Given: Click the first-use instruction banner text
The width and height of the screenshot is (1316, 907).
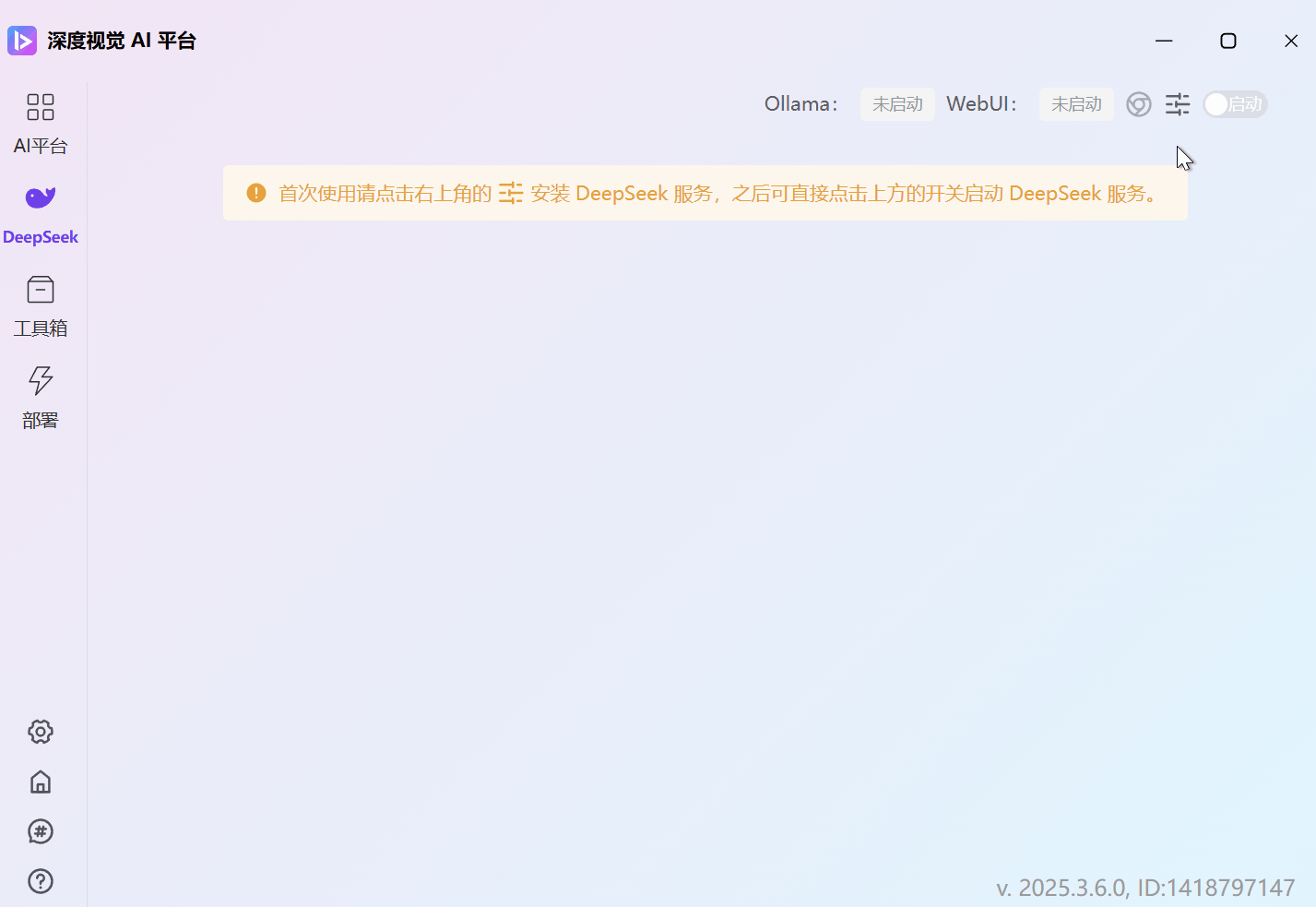Looking at the screenshot, I should (x=719, y=193).
